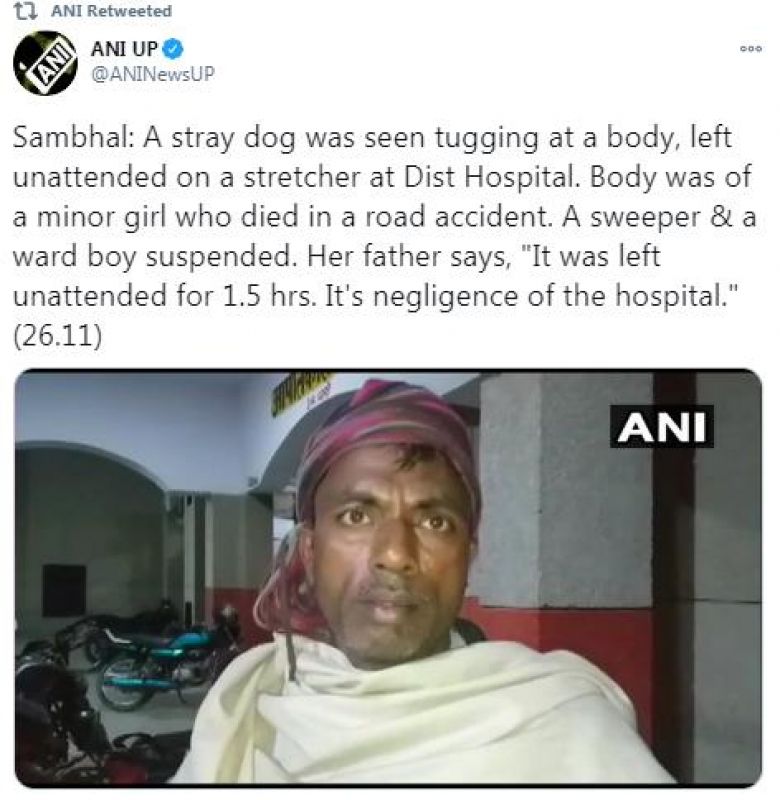
Task: Select the "(26.11)" date text
Action: click(58, 336)
